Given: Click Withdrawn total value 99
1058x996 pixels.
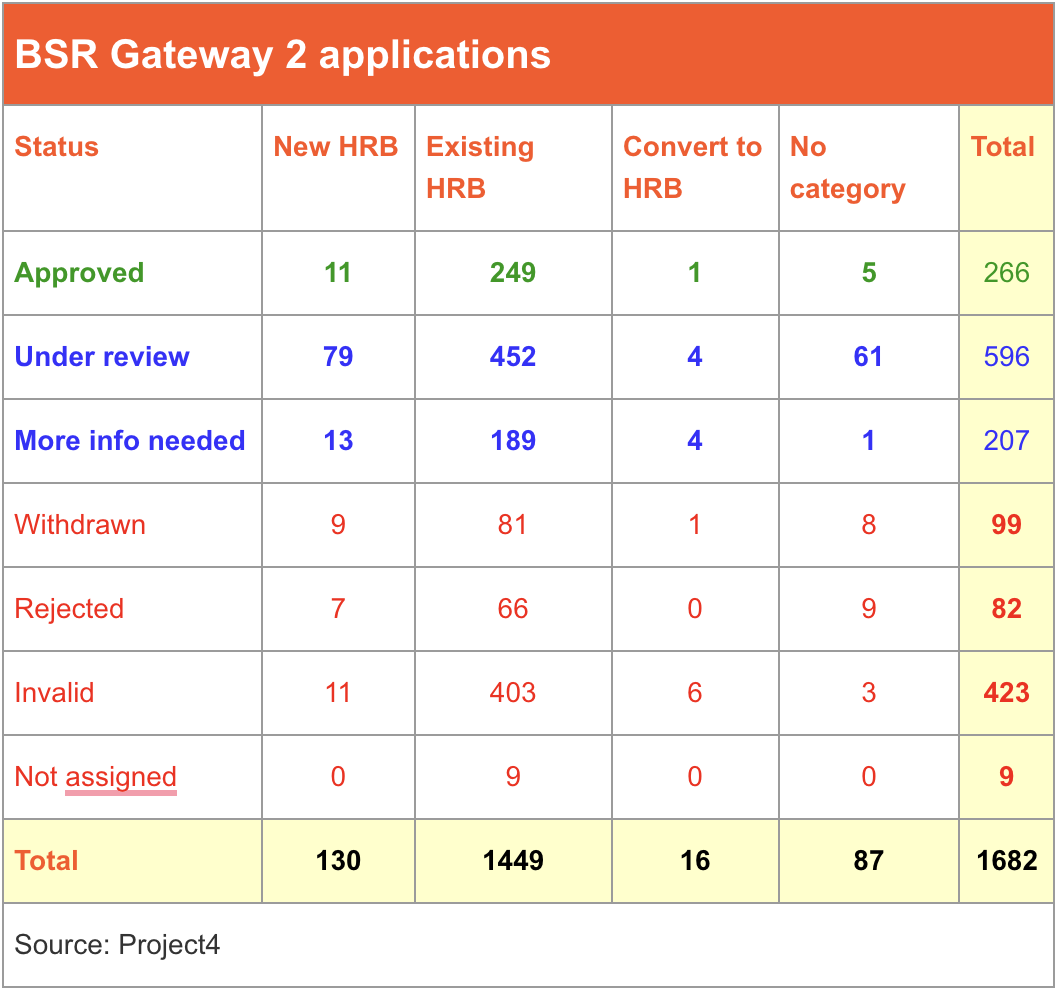Looking at the screenshot, I should (x=1006, y=524).
